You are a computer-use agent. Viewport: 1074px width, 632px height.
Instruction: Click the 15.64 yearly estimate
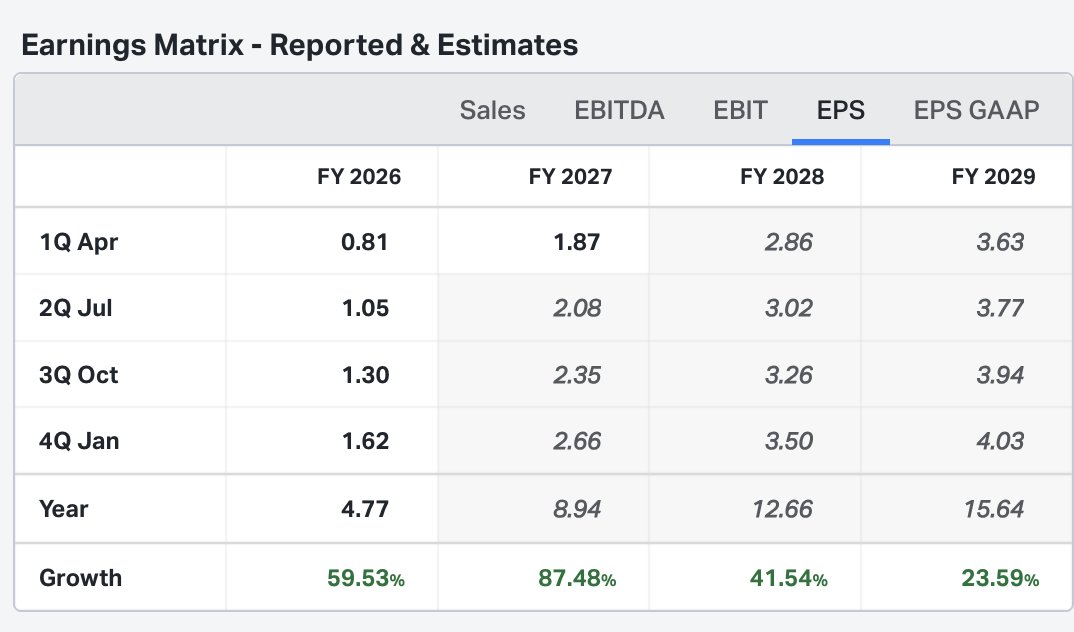(x=994, y=509)
